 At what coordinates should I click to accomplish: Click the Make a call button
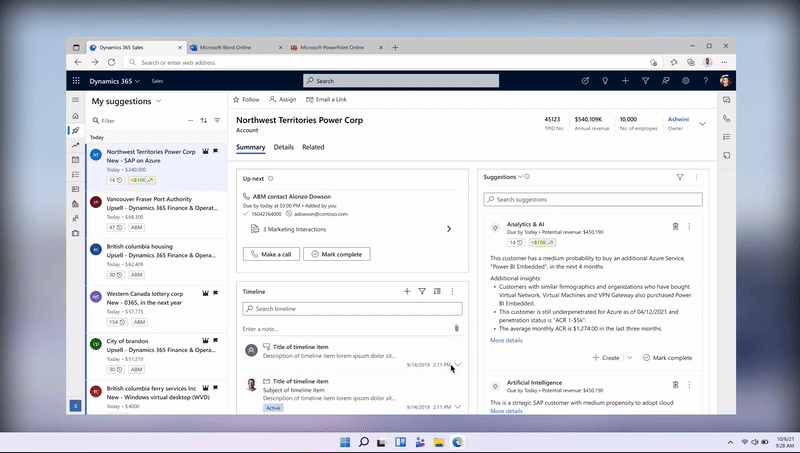point(271,254)
